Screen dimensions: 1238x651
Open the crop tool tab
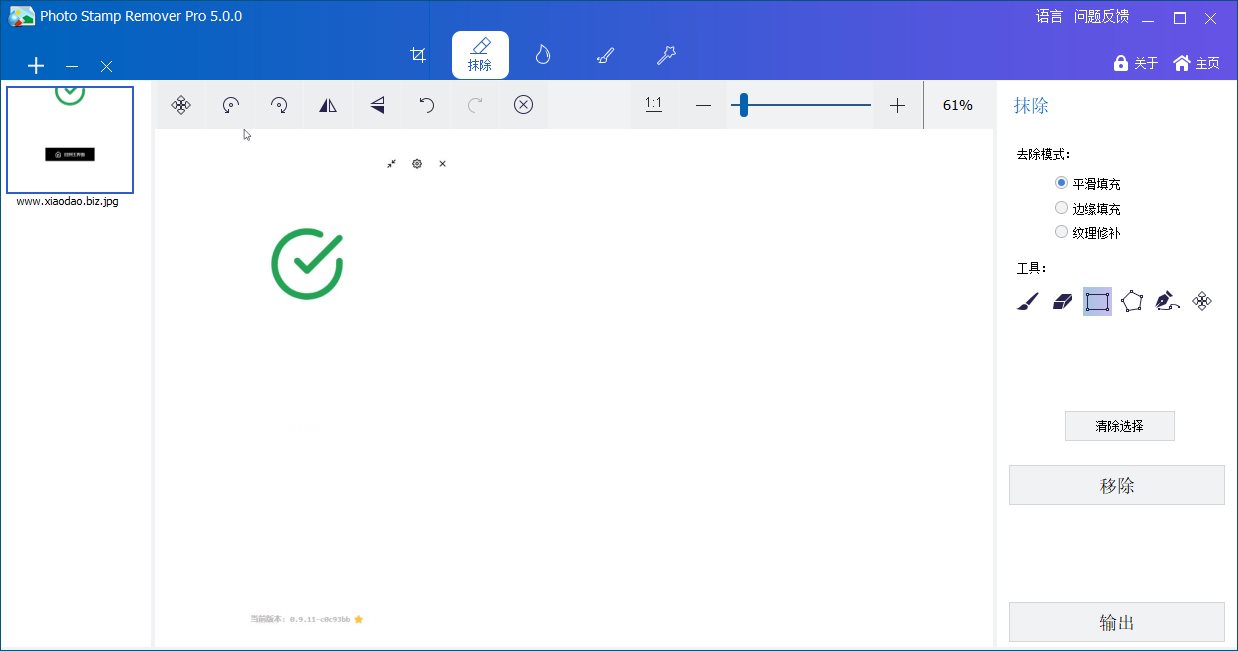(419, 55)
